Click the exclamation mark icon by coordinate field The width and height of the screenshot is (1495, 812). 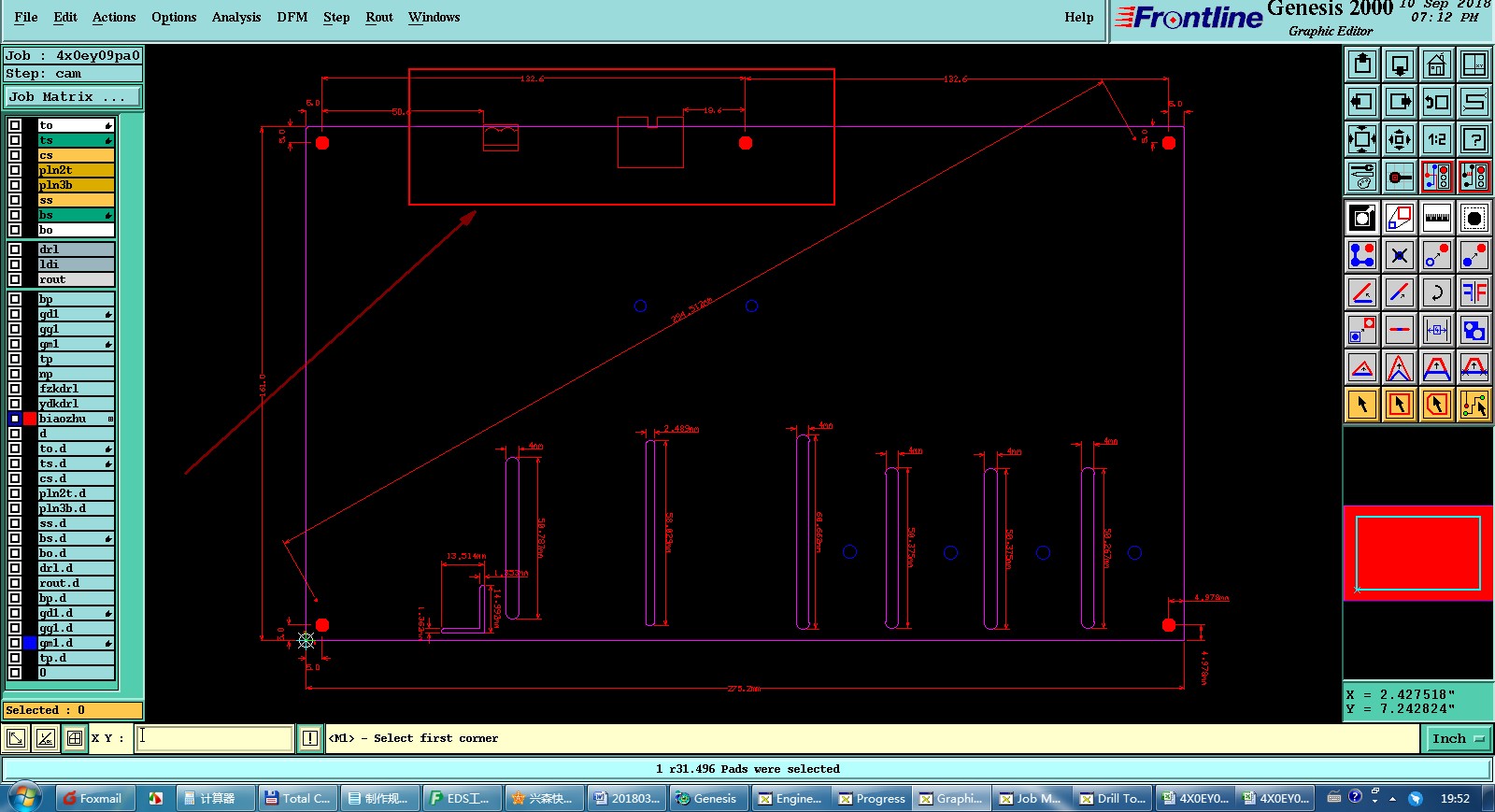310,738
